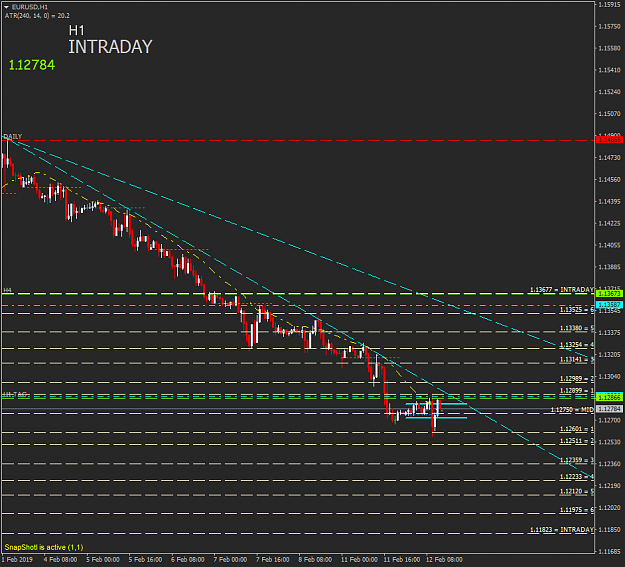Click the 1.15070 price scale value
Viewport: 625px width, 567px height.
[x=609, y=114]
